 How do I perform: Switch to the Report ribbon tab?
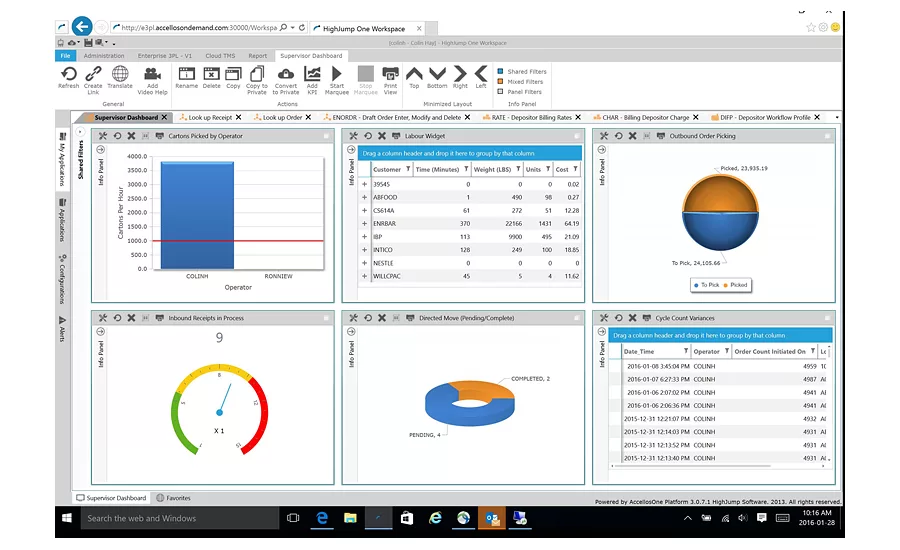258,56
